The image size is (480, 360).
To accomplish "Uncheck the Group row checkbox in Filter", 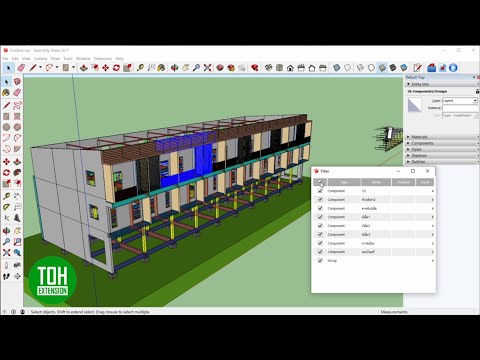I will pos(320,260).
